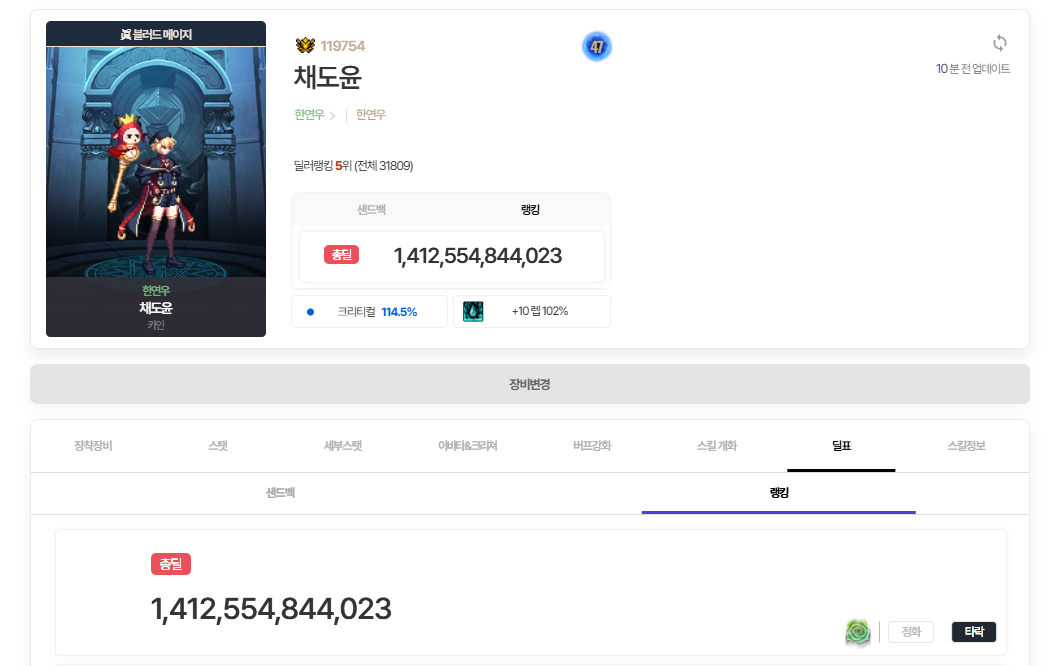The height and width of the screenshot is (666, 1055).
Task: Select the 정화 toggle option
Action: 910,632
